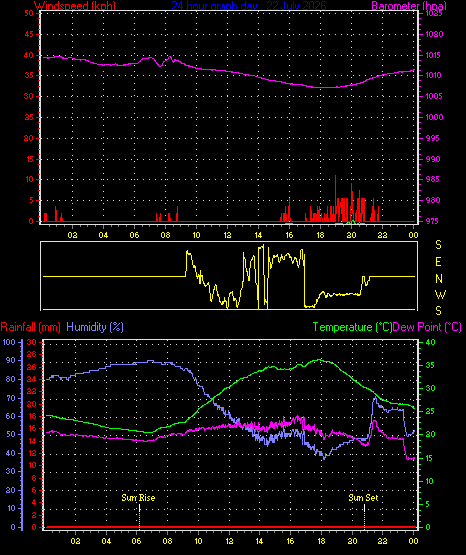Click the N wind direction label
This screenshot has height=555, width=466.
[439, 279]
